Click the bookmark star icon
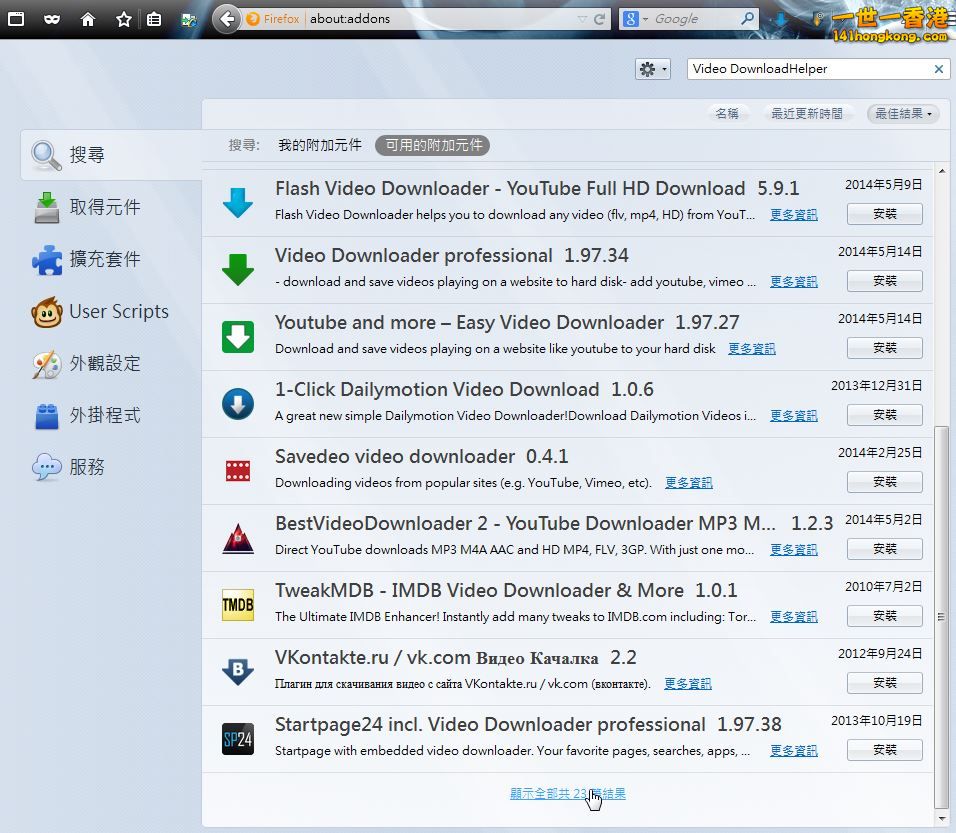Screen dimensions: 956x833 (x=124, y=19)
